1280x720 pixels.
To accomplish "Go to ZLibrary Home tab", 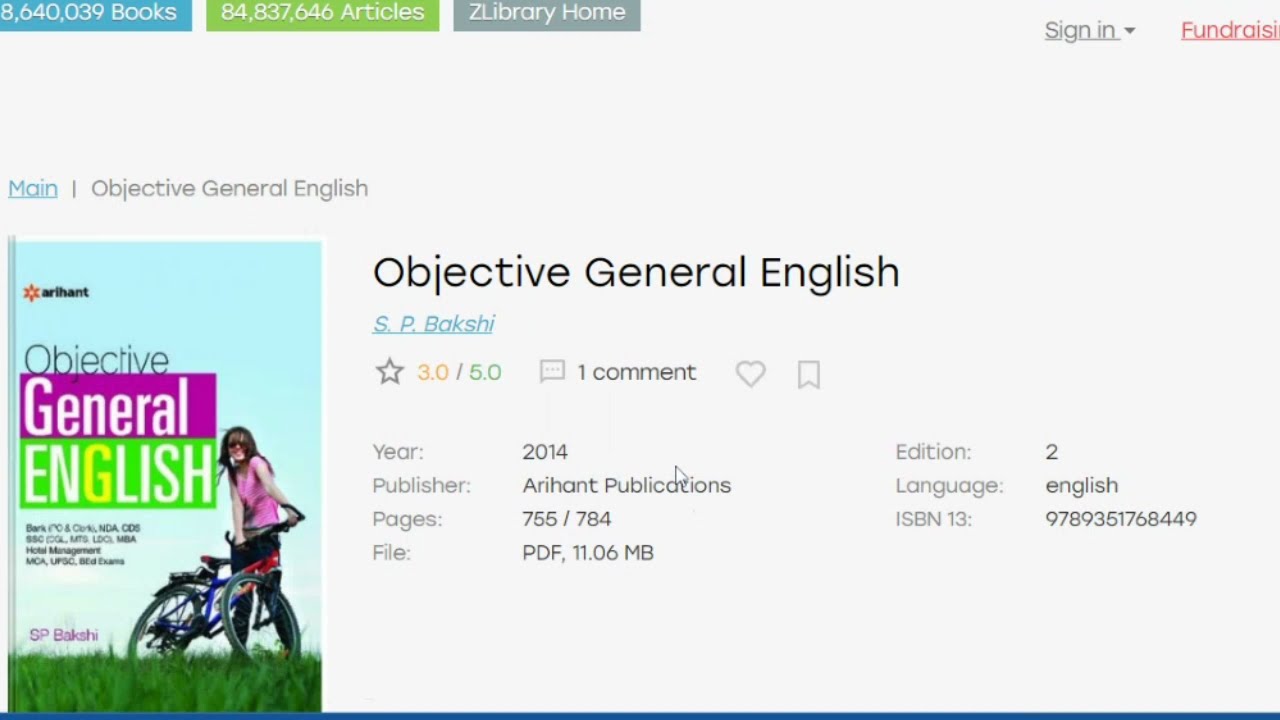I will [546, 13].
